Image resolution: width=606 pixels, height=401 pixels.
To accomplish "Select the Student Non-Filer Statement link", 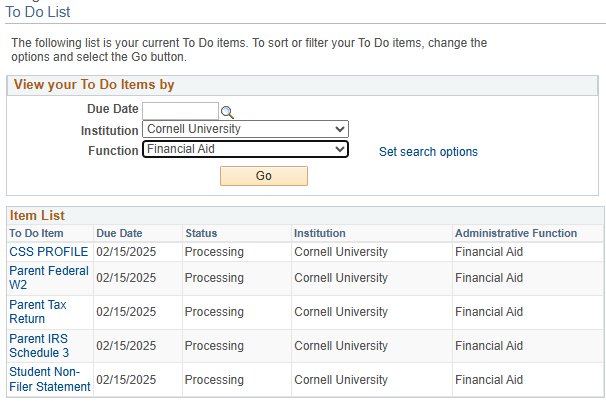I will (x=49, y=379).
